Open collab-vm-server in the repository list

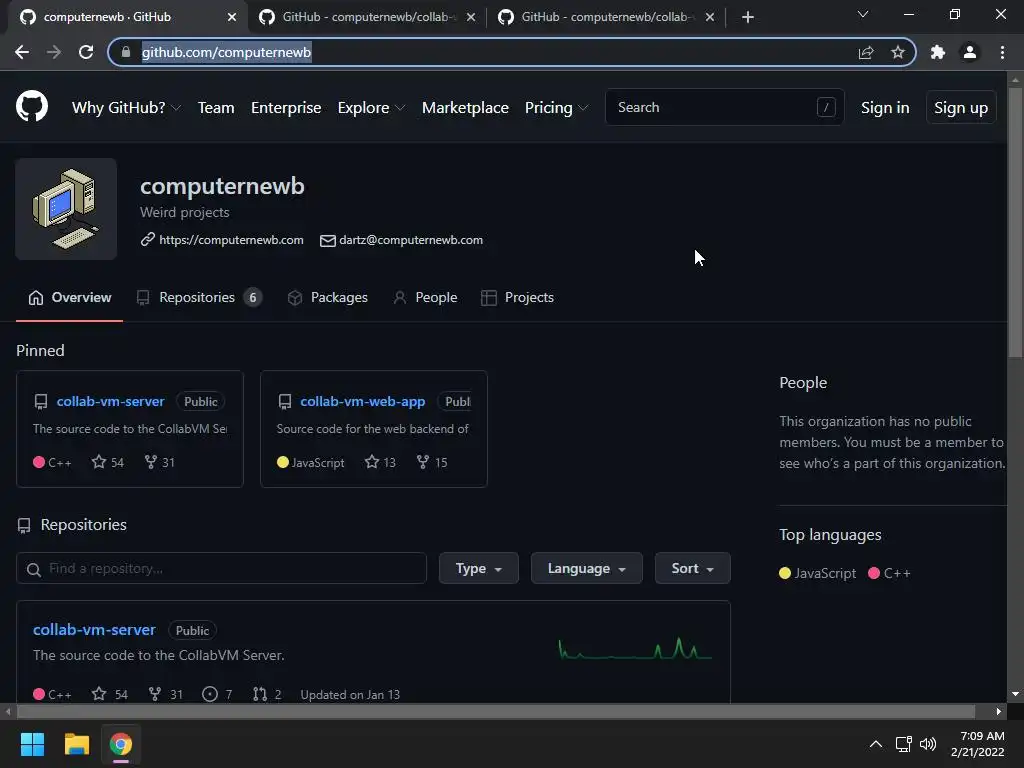94,630
